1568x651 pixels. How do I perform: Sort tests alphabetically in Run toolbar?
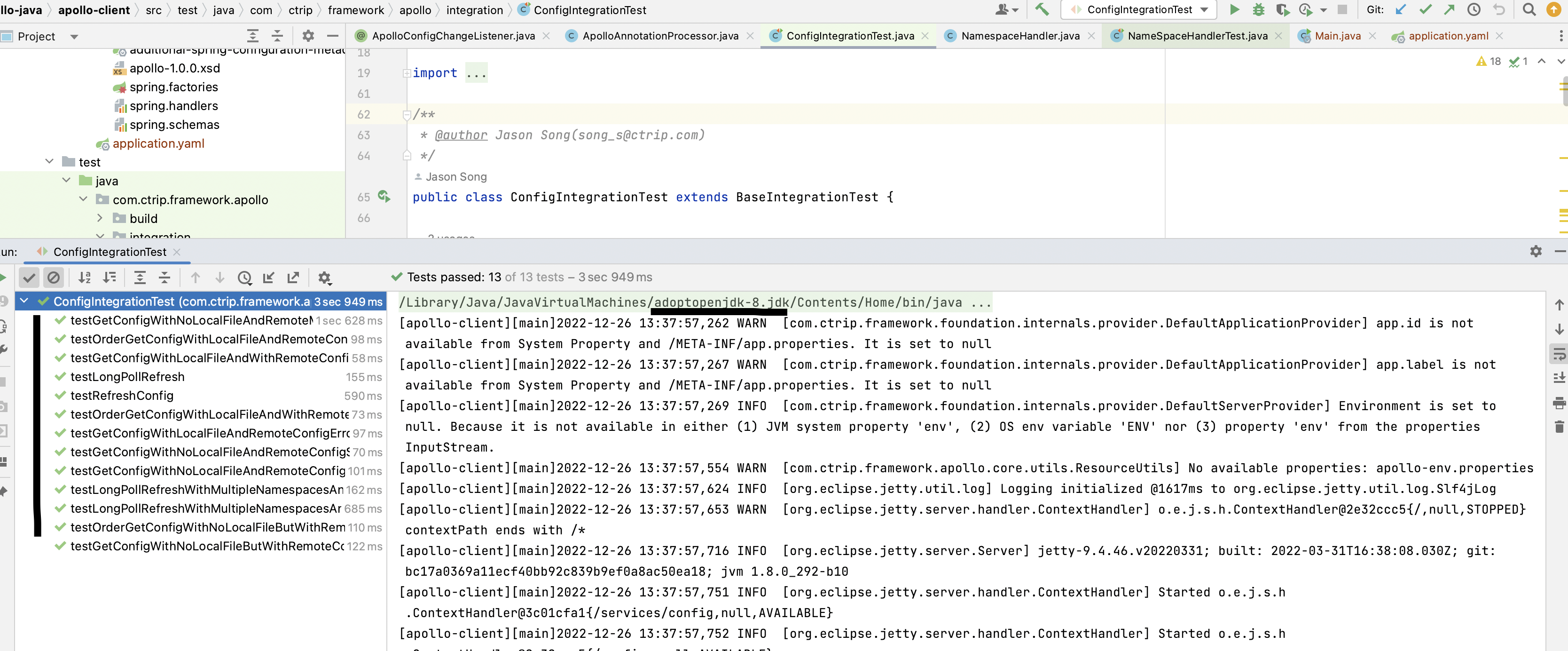pos(85,278)
